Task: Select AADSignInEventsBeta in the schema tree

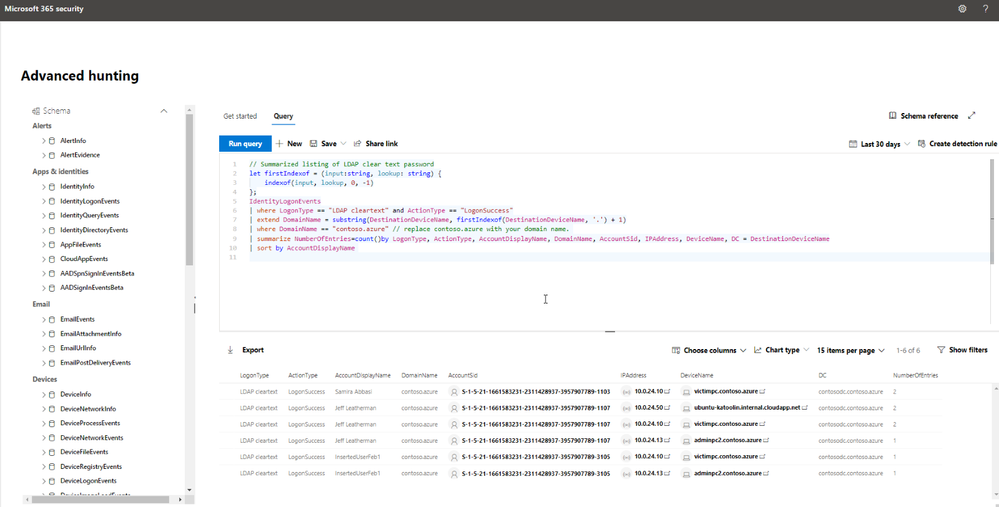Action: point(92,287)
